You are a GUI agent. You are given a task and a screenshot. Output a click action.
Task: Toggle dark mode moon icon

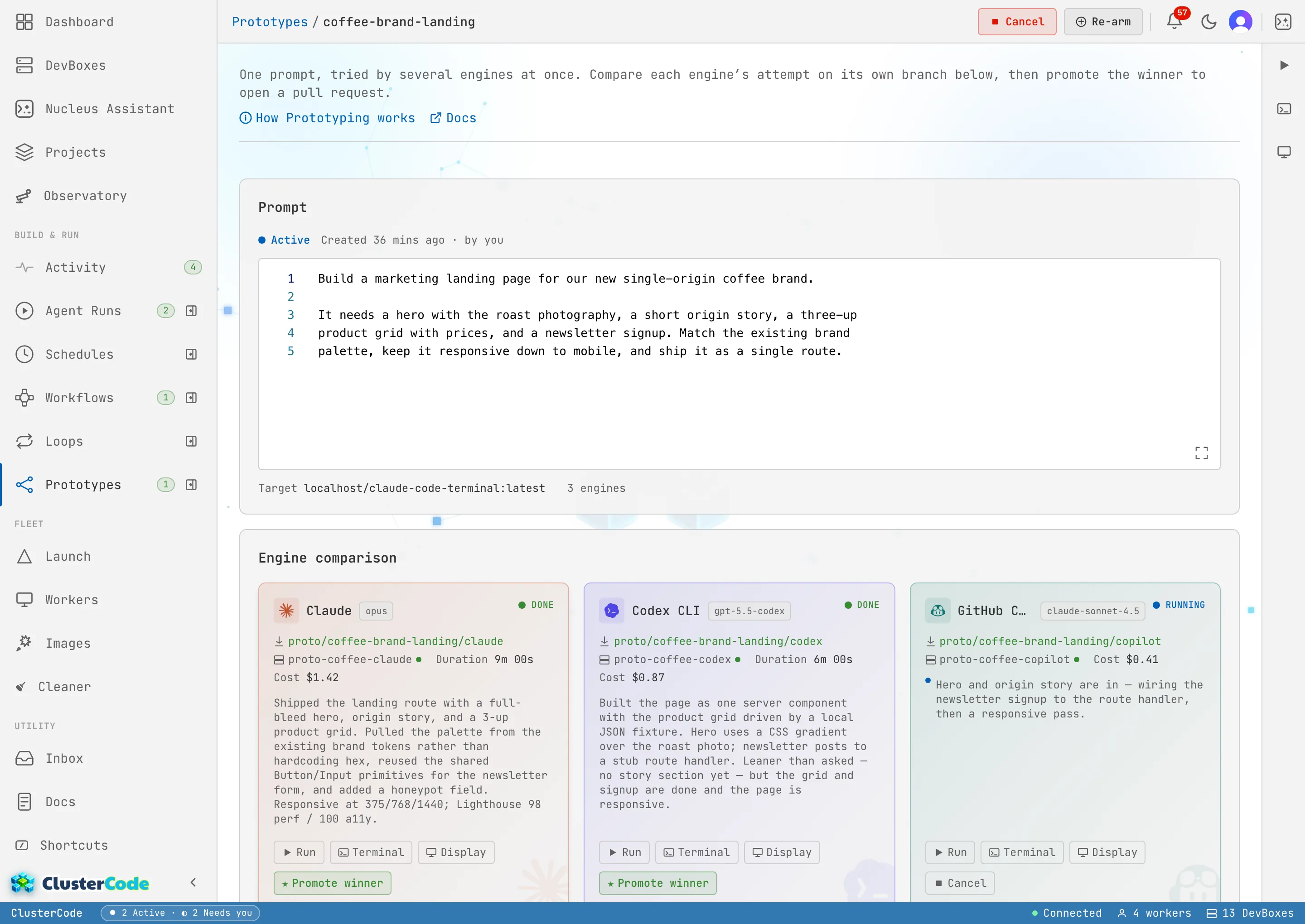tap(1208, 22)
